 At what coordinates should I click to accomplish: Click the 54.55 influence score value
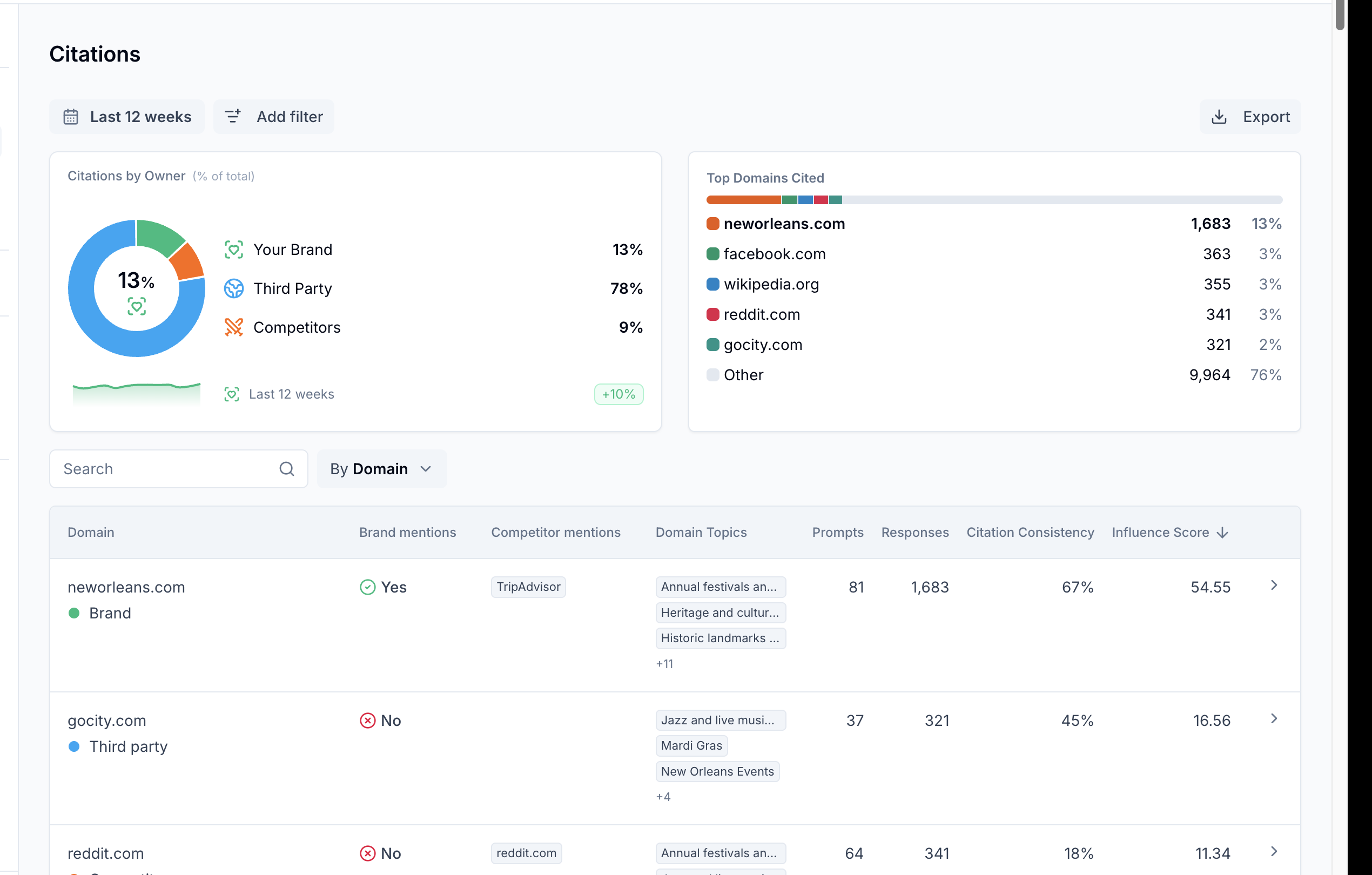click(1210, 587)
